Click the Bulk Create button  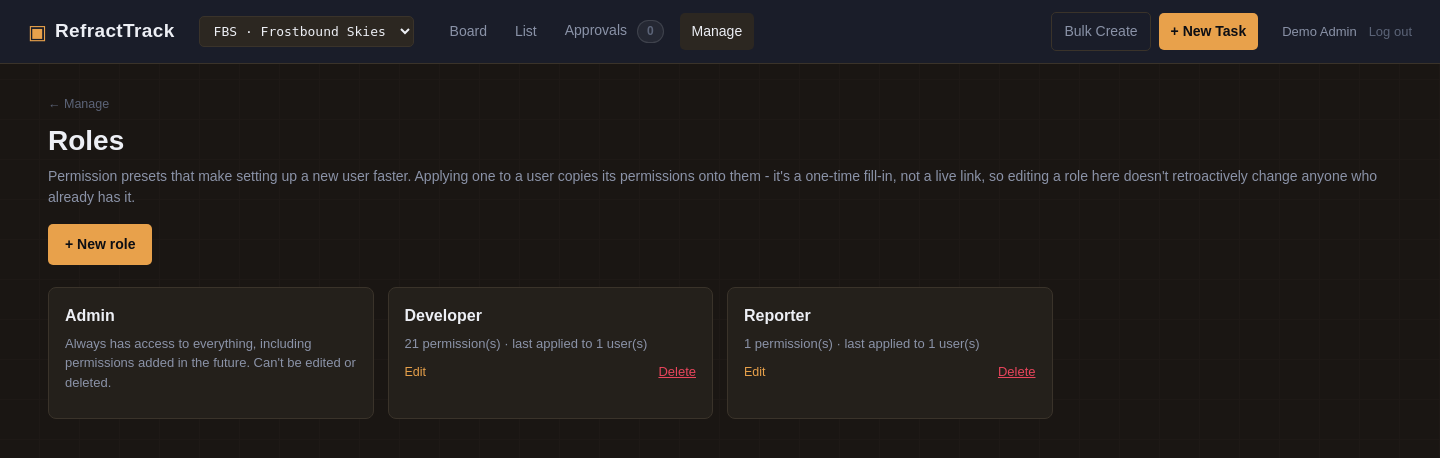[x=1101, y=31]
